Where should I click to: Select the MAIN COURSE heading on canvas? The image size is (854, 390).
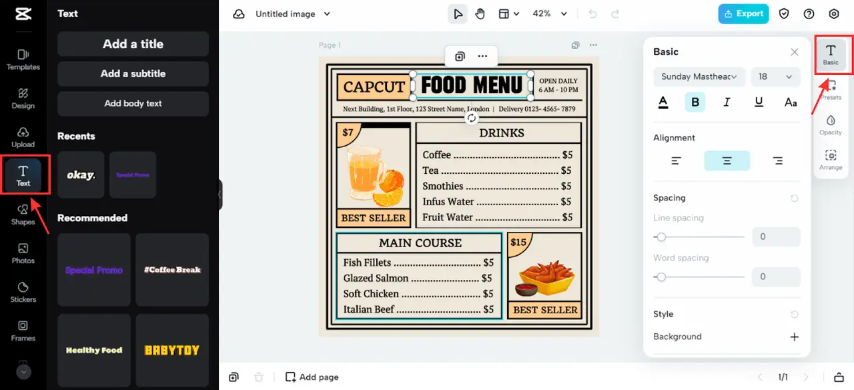point(420,243)
